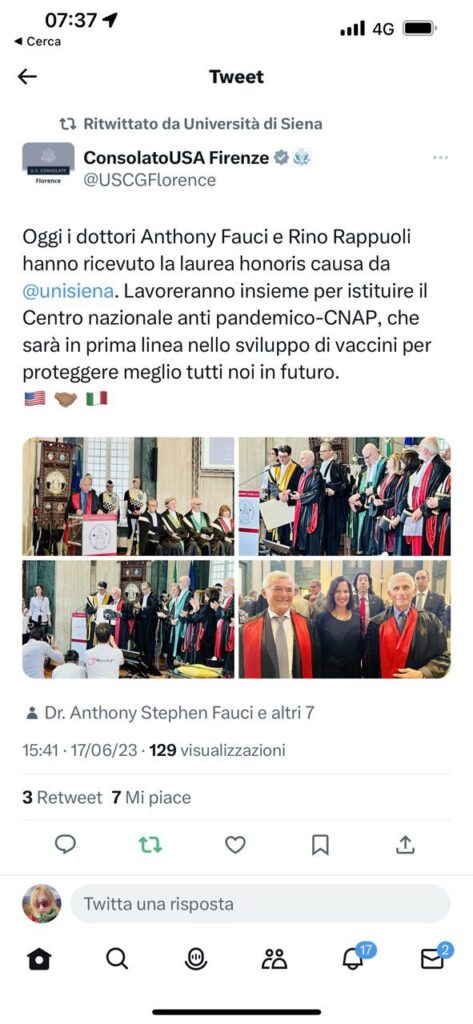View the 3 Retweet list
Viewport: 473px width, 1024px height.
[62, 797]
